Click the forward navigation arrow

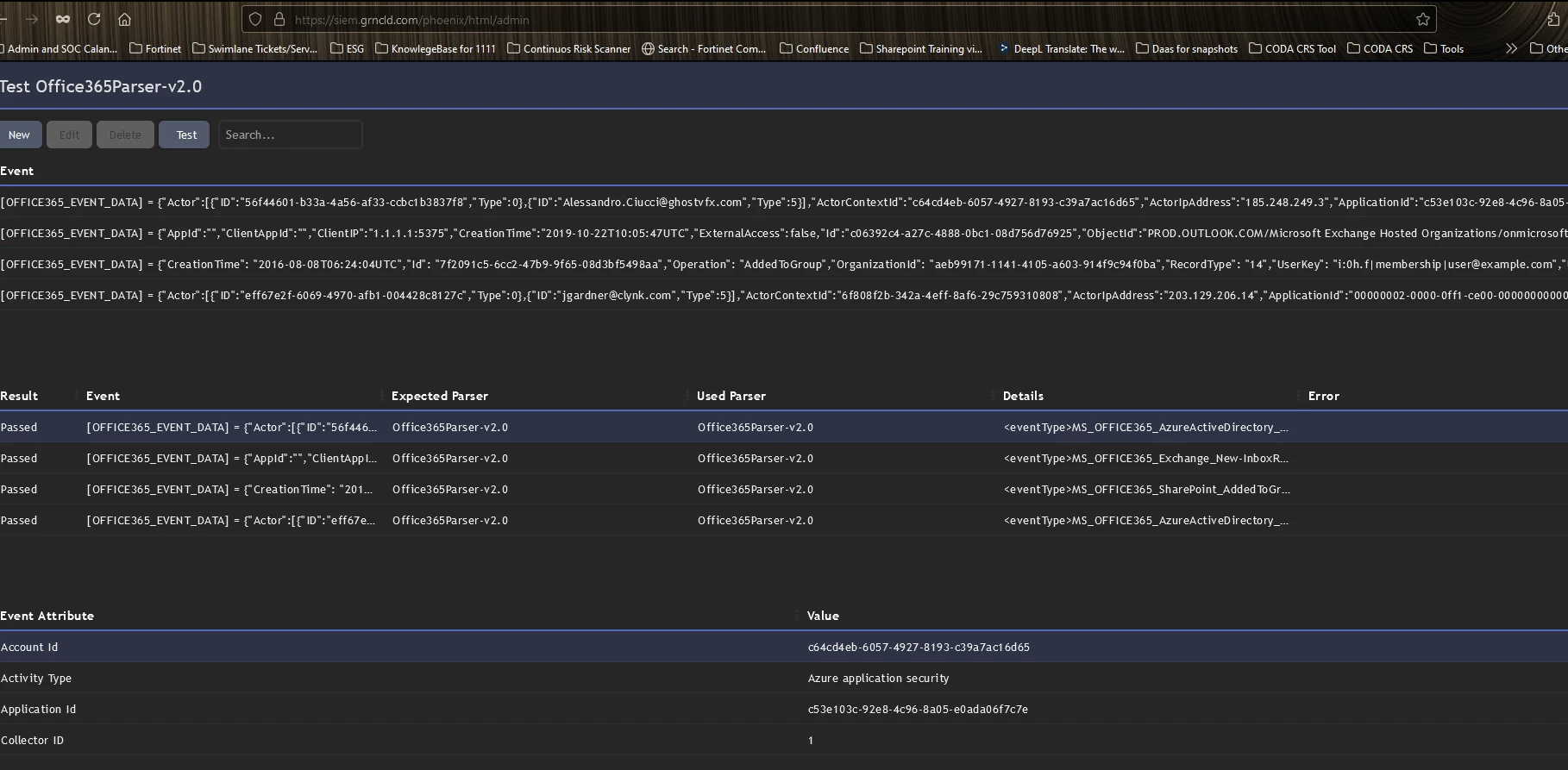point(32,19)
